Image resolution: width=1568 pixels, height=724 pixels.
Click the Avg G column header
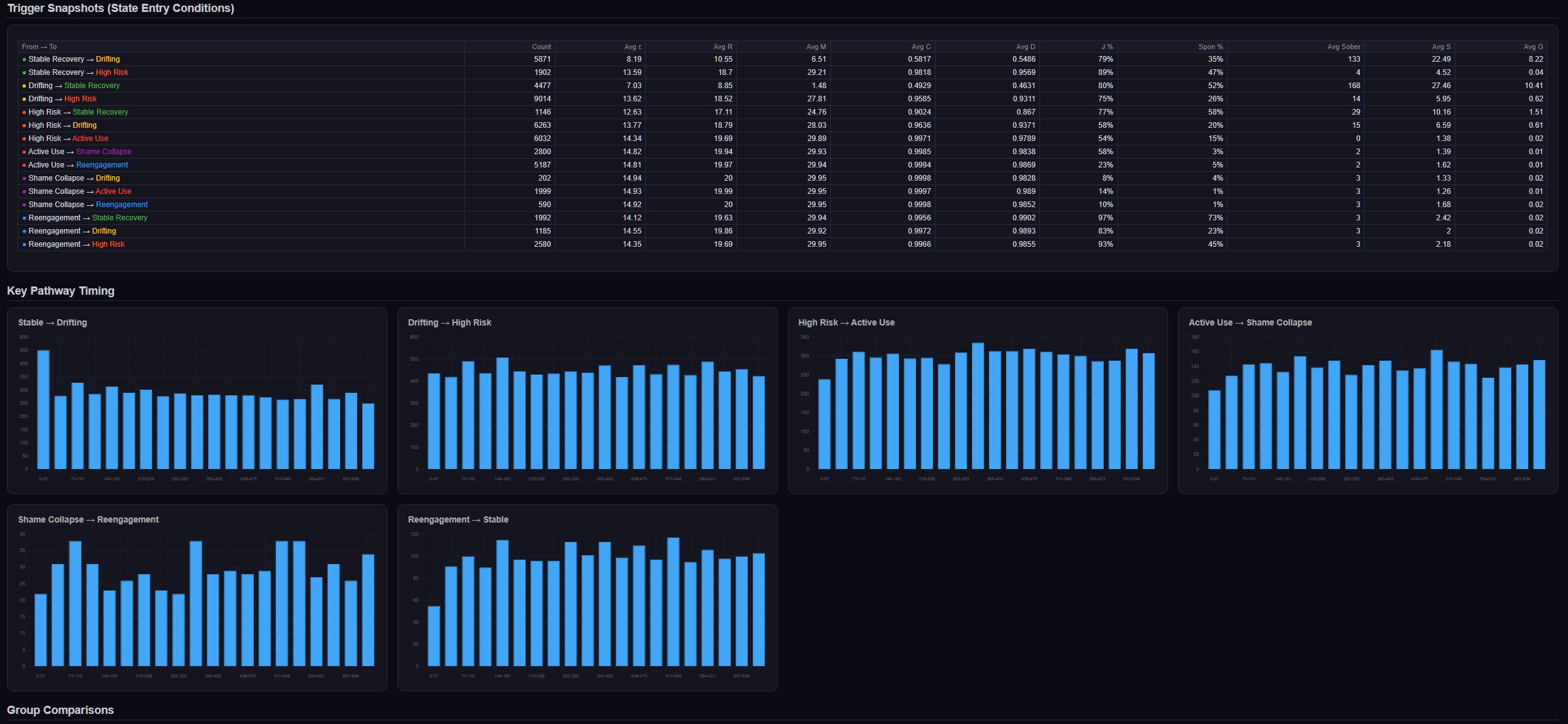(x=1533, y=47)
